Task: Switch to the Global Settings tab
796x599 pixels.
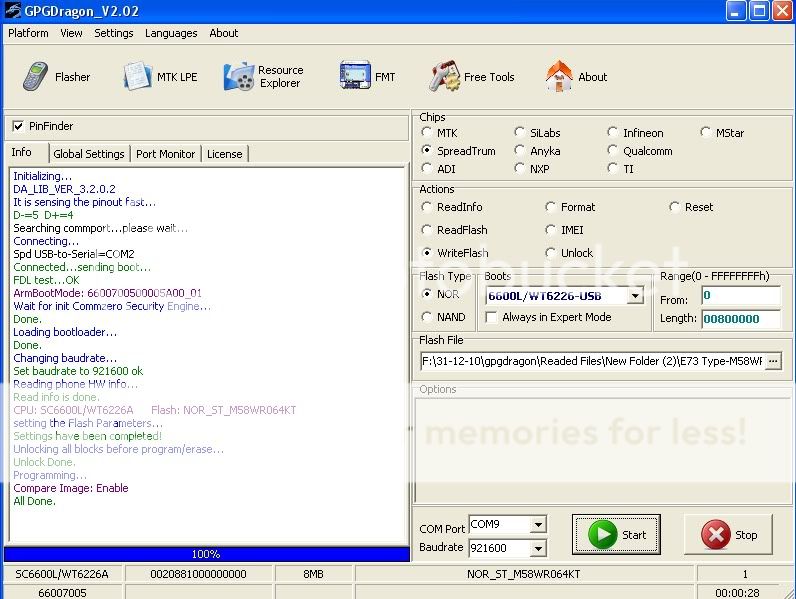Action: pyautogui.click(x=89, y=154)
